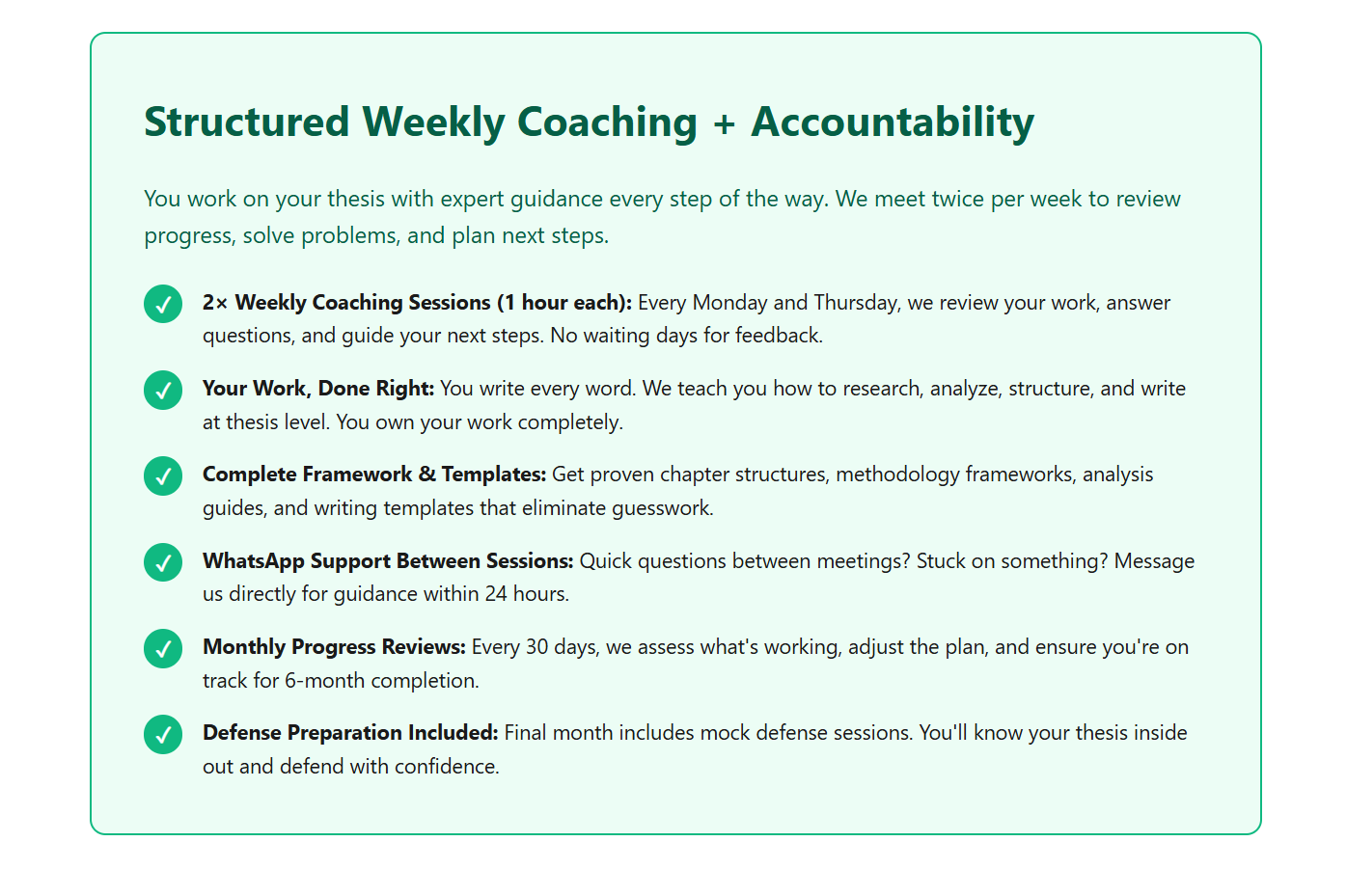Click the checkmark icon beside Weekly Coaching Sessions
The height and width of the screenshot is (896, 1347).
point(163,304)
